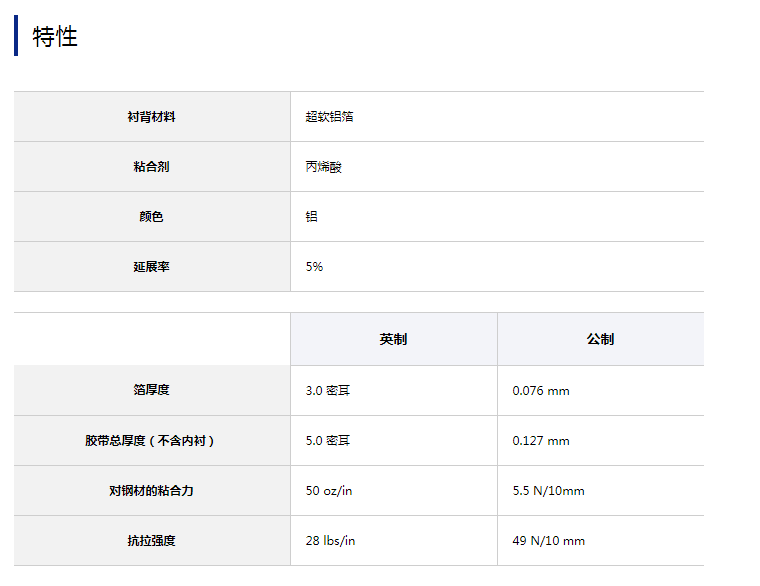Viewport: 760px width, 586px height.
Task: Click the 公制 column header
Action: click(600, 340)
